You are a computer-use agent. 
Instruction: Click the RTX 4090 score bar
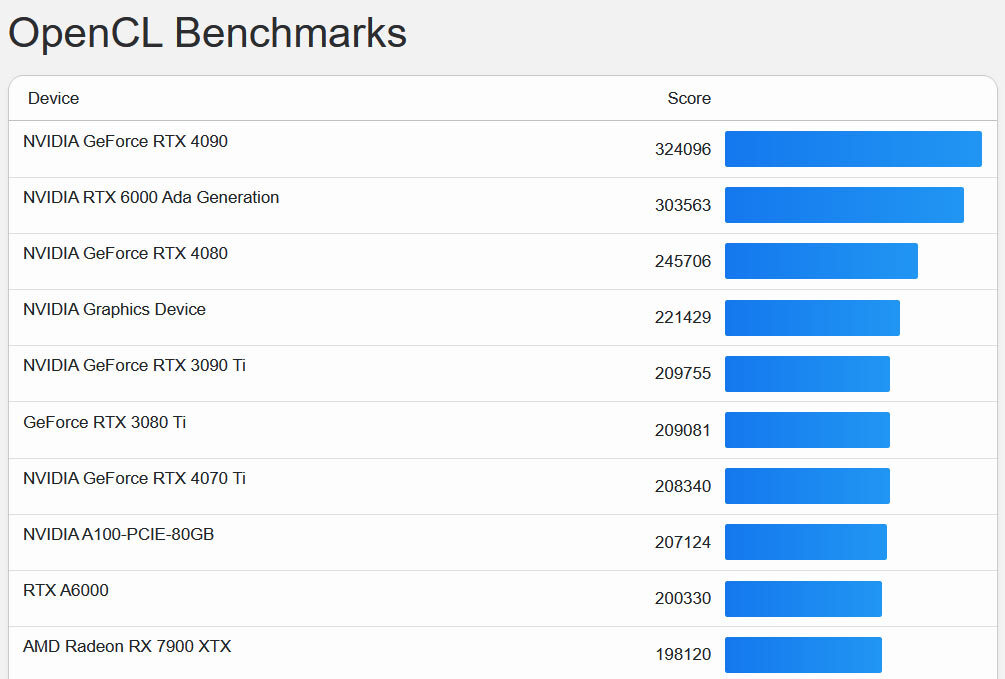click(853, 149)
